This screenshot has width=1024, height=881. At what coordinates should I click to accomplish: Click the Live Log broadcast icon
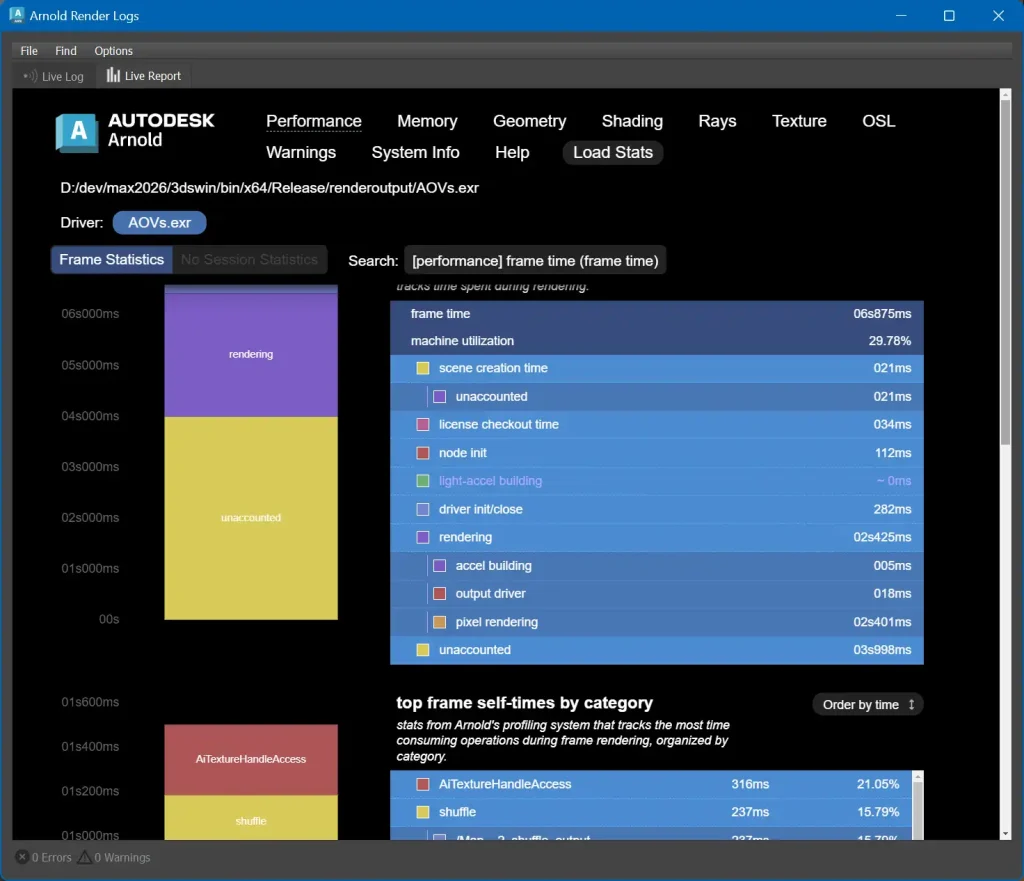(30, 76)
